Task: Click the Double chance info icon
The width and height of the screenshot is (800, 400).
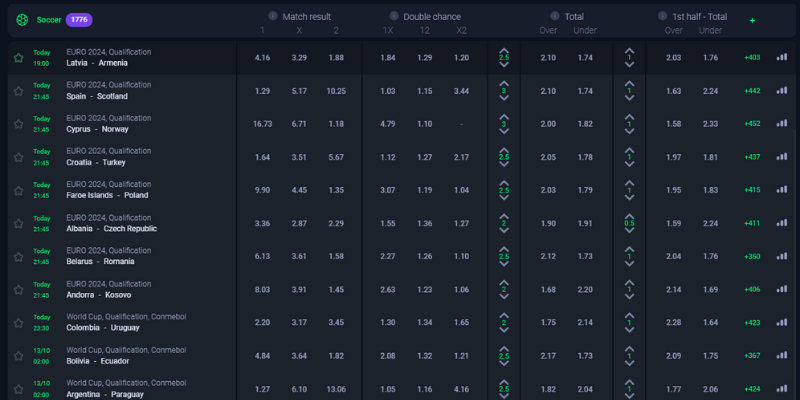Action: click(x=395, y=16)
